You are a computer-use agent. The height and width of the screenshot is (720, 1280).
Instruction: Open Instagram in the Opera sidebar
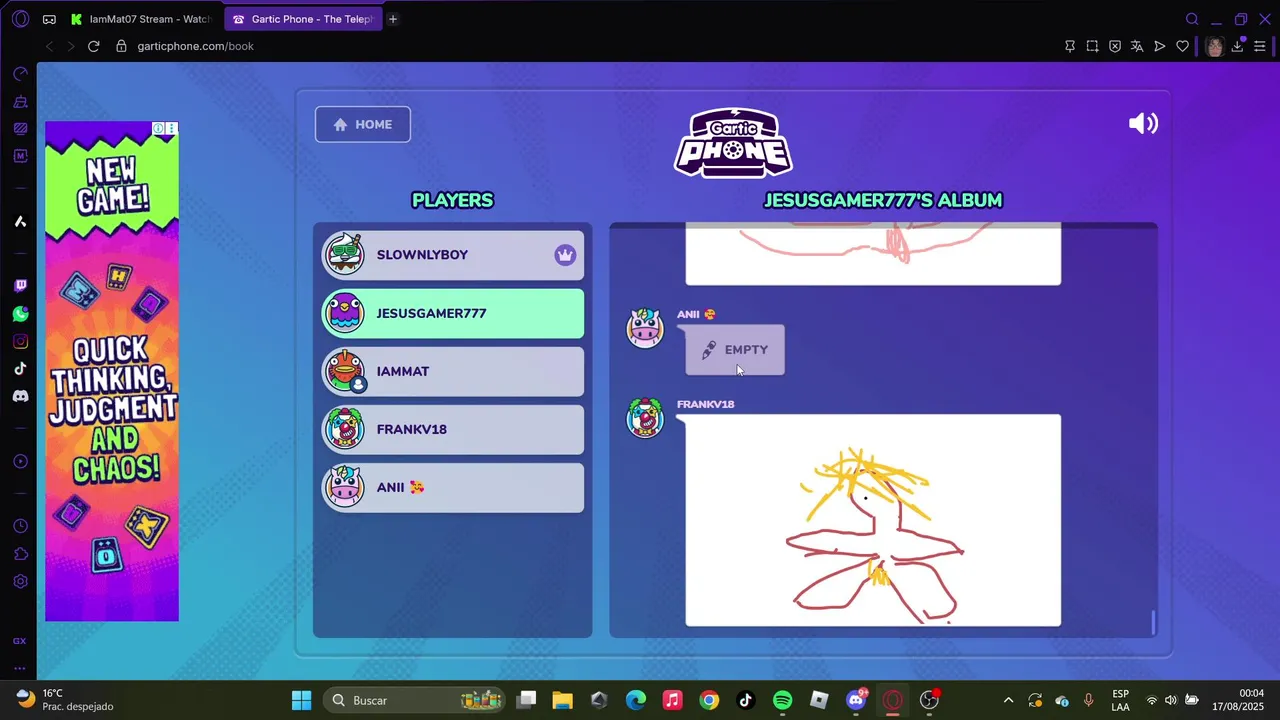point(20,341)
